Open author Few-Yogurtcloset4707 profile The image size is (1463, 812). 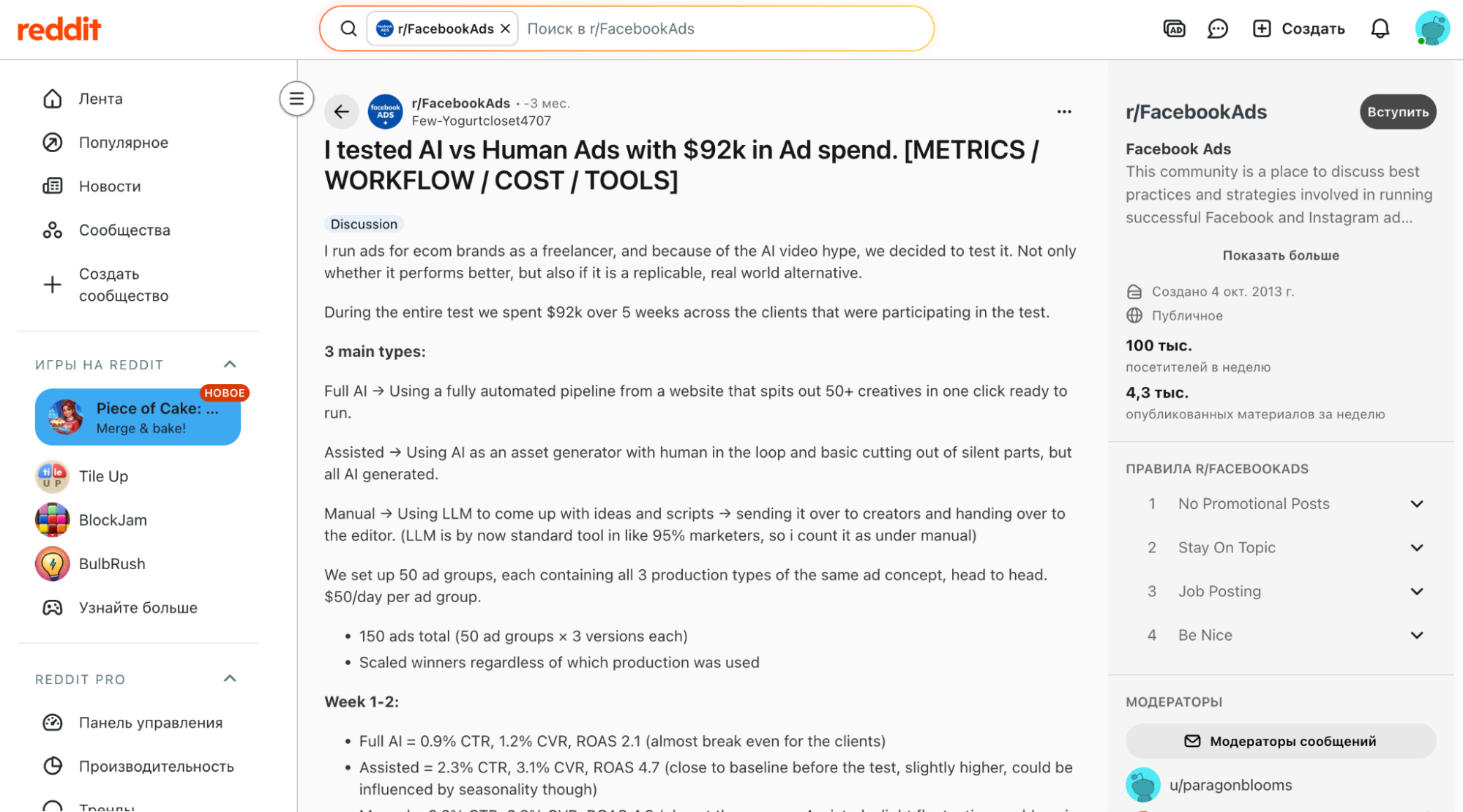481,121
